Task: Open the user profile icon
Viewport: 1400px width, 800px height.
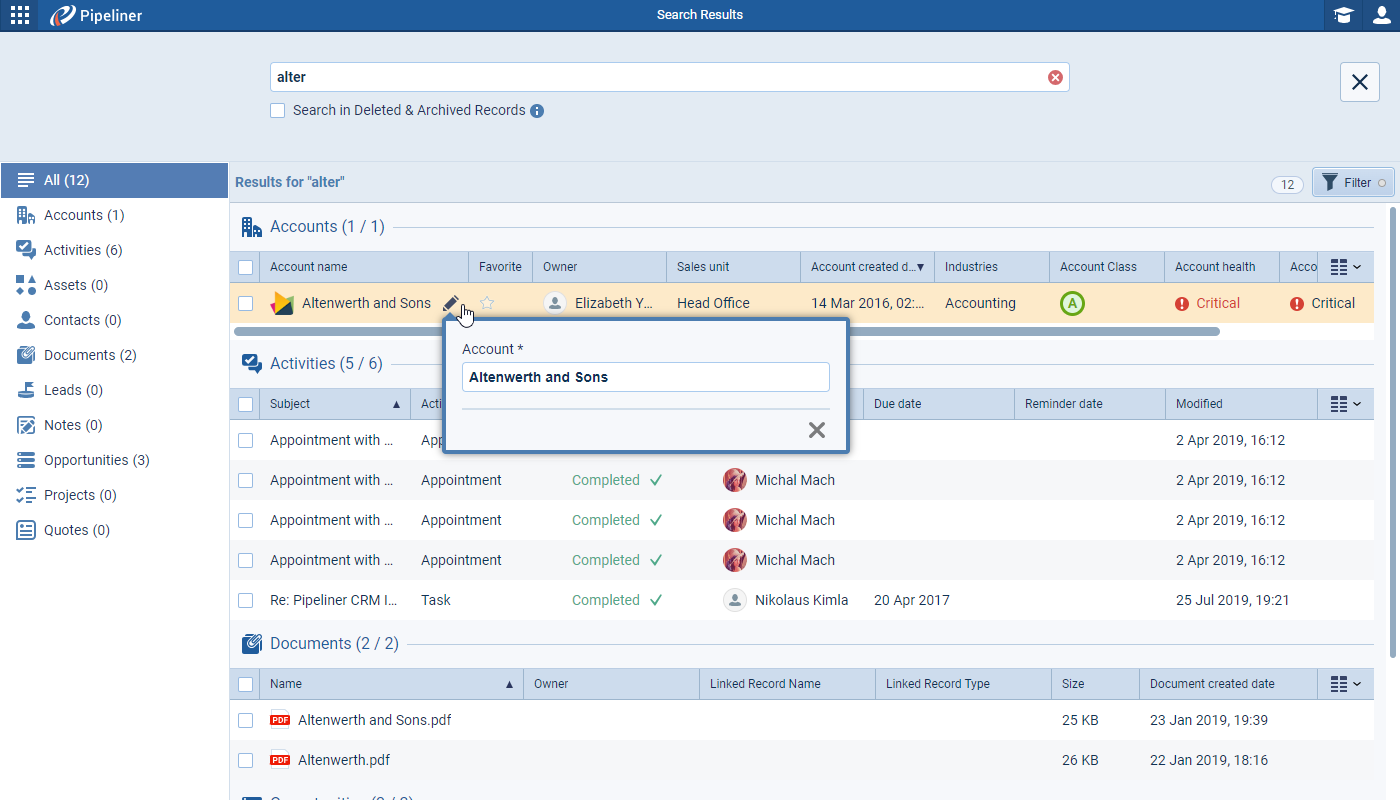Action: tap(1381, 15)
